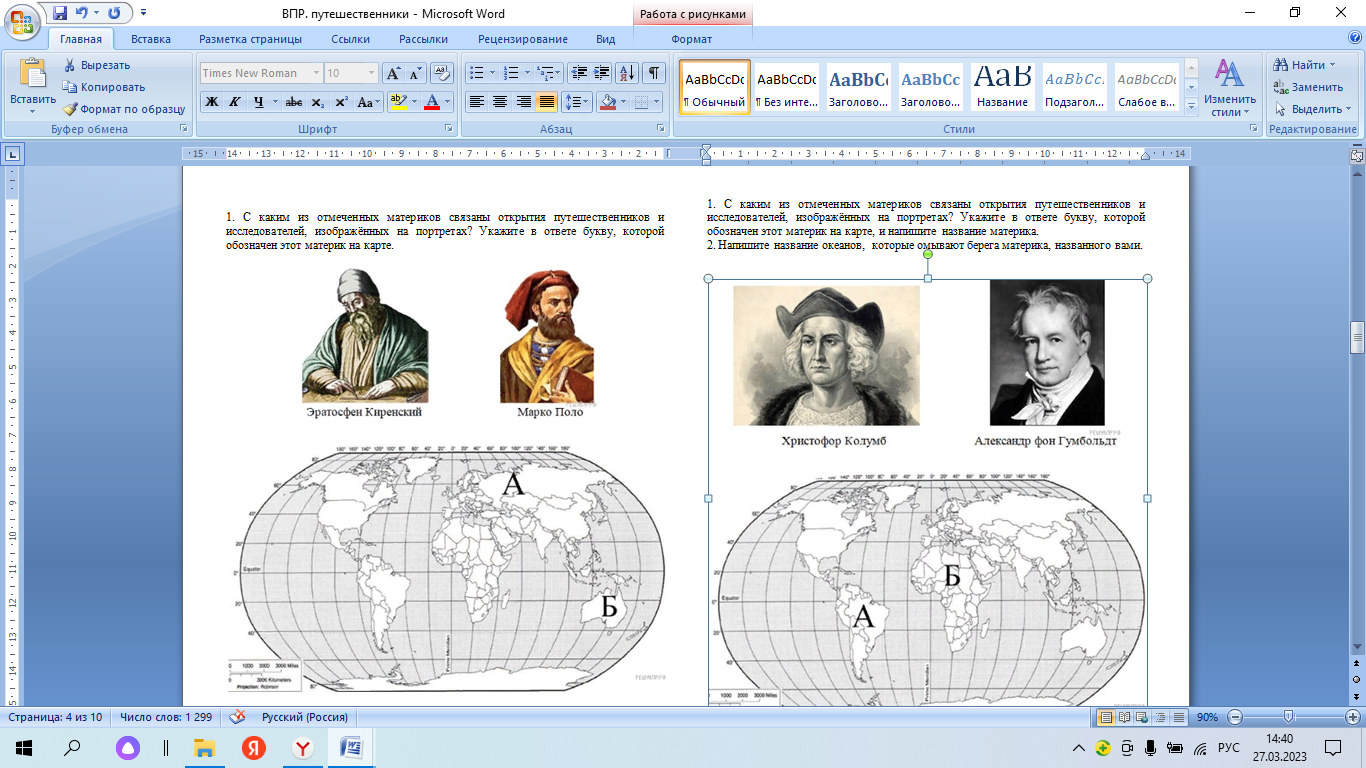Click the zoom in plus button

pyautogui.click(x=1352, y=717)
